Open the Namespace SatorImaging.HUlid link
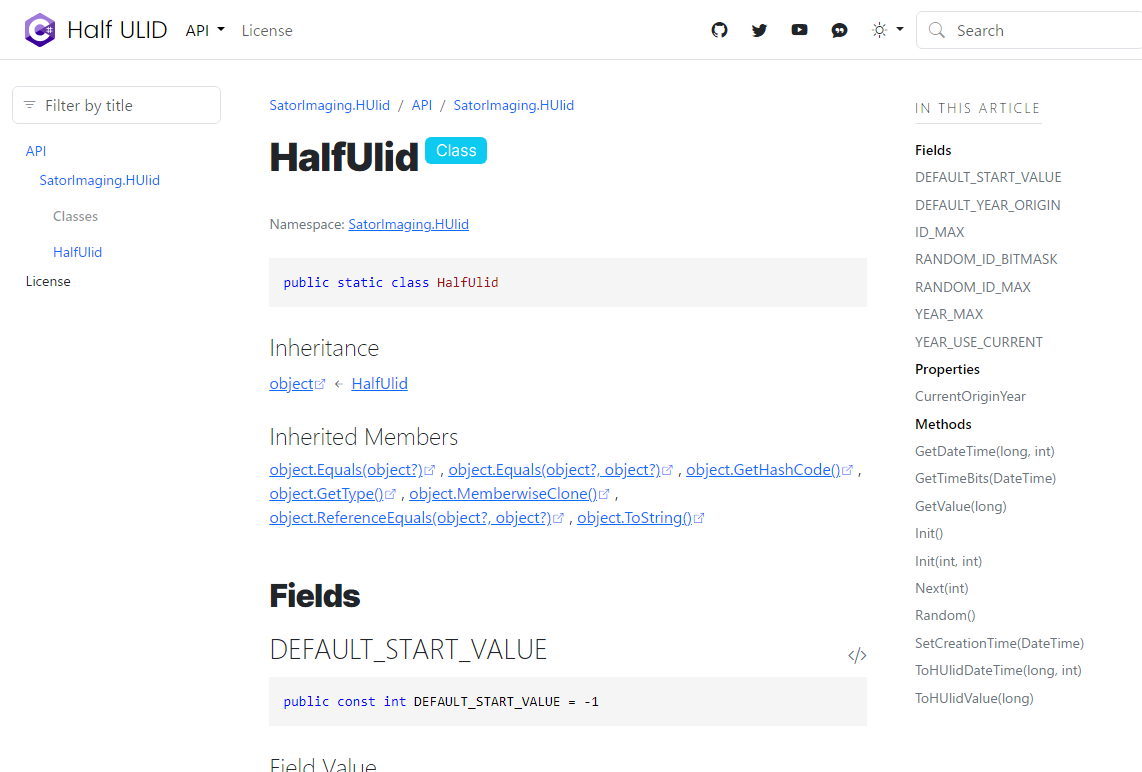 409,224
